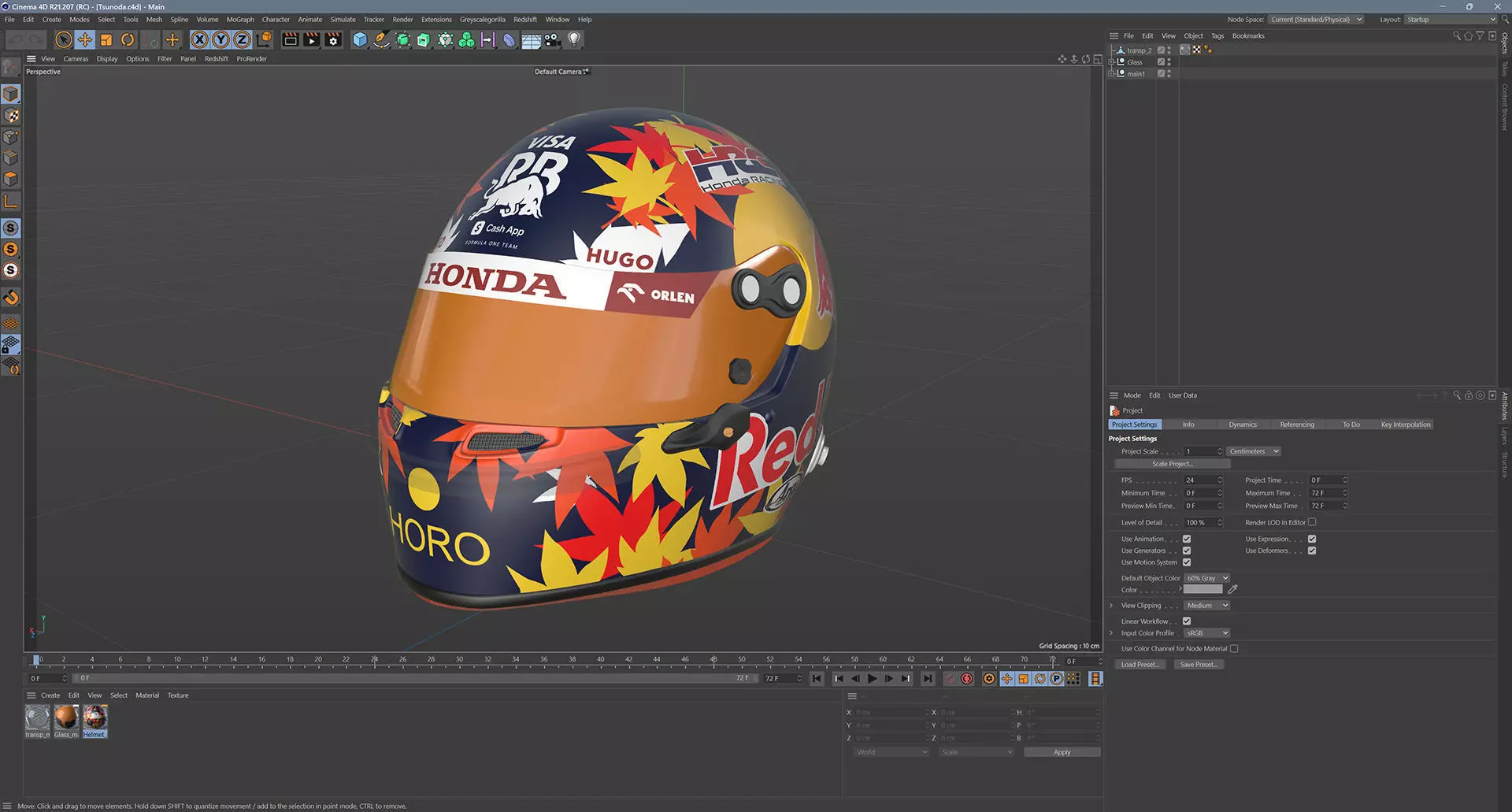Add an Extrude generator
This screenshot has width=1512, height=812.
[424, 39]
